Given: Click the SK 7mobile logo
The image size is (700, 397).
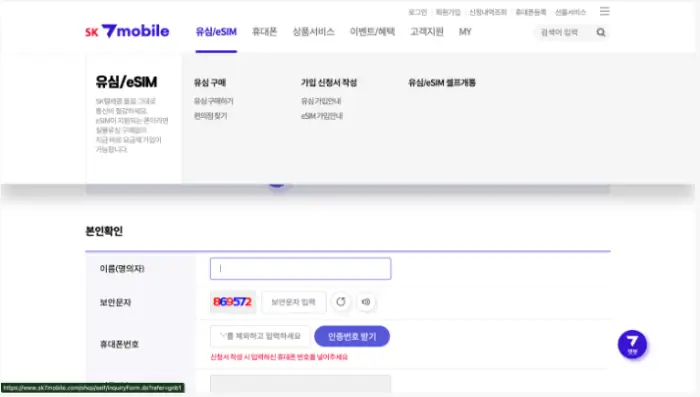Looking at the screenshot, I should 127,31.
